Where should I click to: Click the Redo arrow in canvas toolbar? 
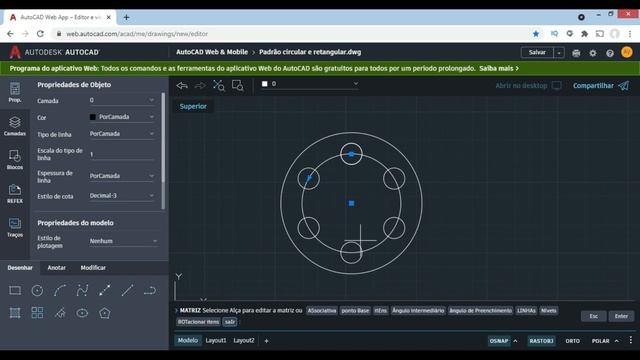200,85
